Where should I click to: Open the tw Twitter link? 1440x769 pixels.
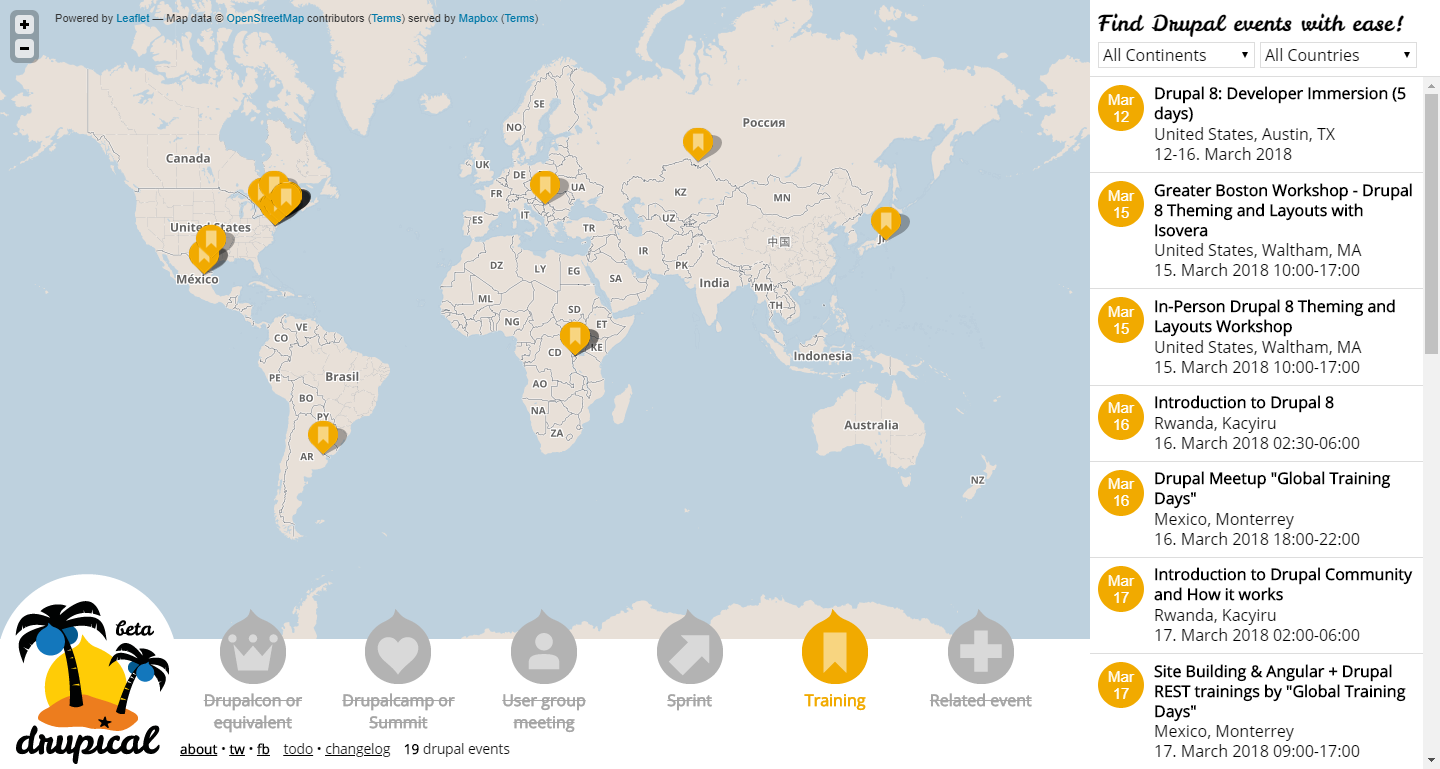pos(237,749)
